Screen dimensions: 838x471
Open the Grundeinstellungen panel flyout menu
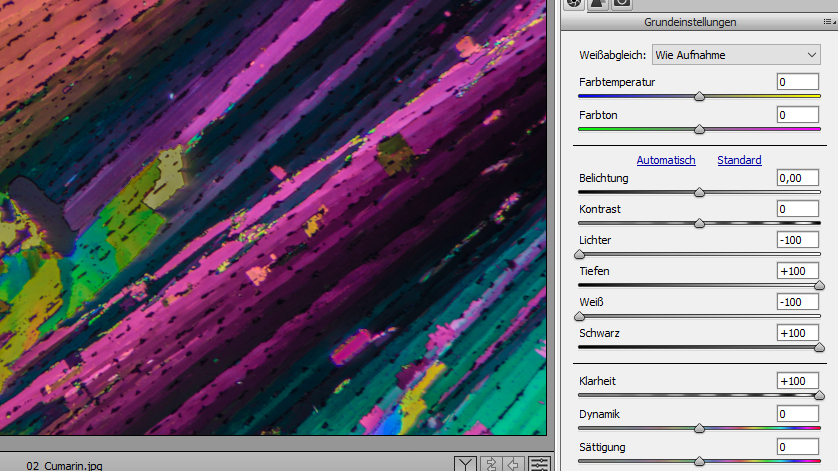coord(827,22)
